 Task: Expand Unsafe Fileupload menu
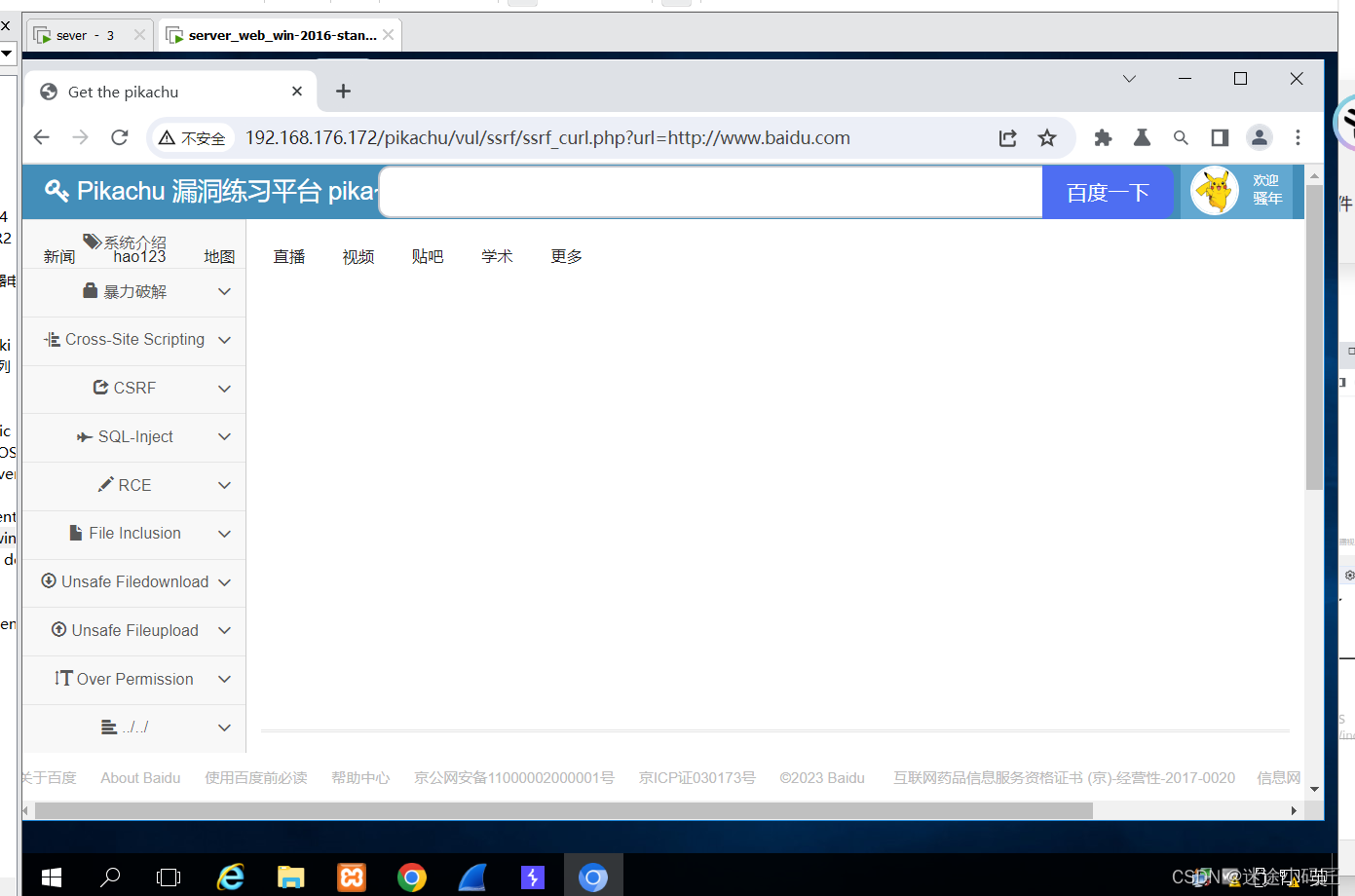point(134,630)
